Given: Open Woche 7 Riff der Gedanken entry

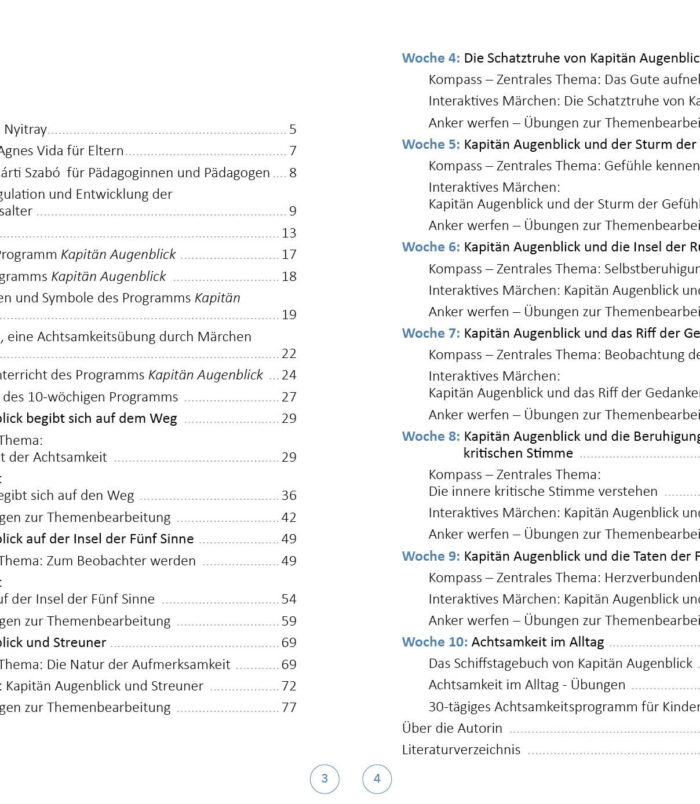Looking at the screenshot, I should pyautogui.click(x=550, y=333).
